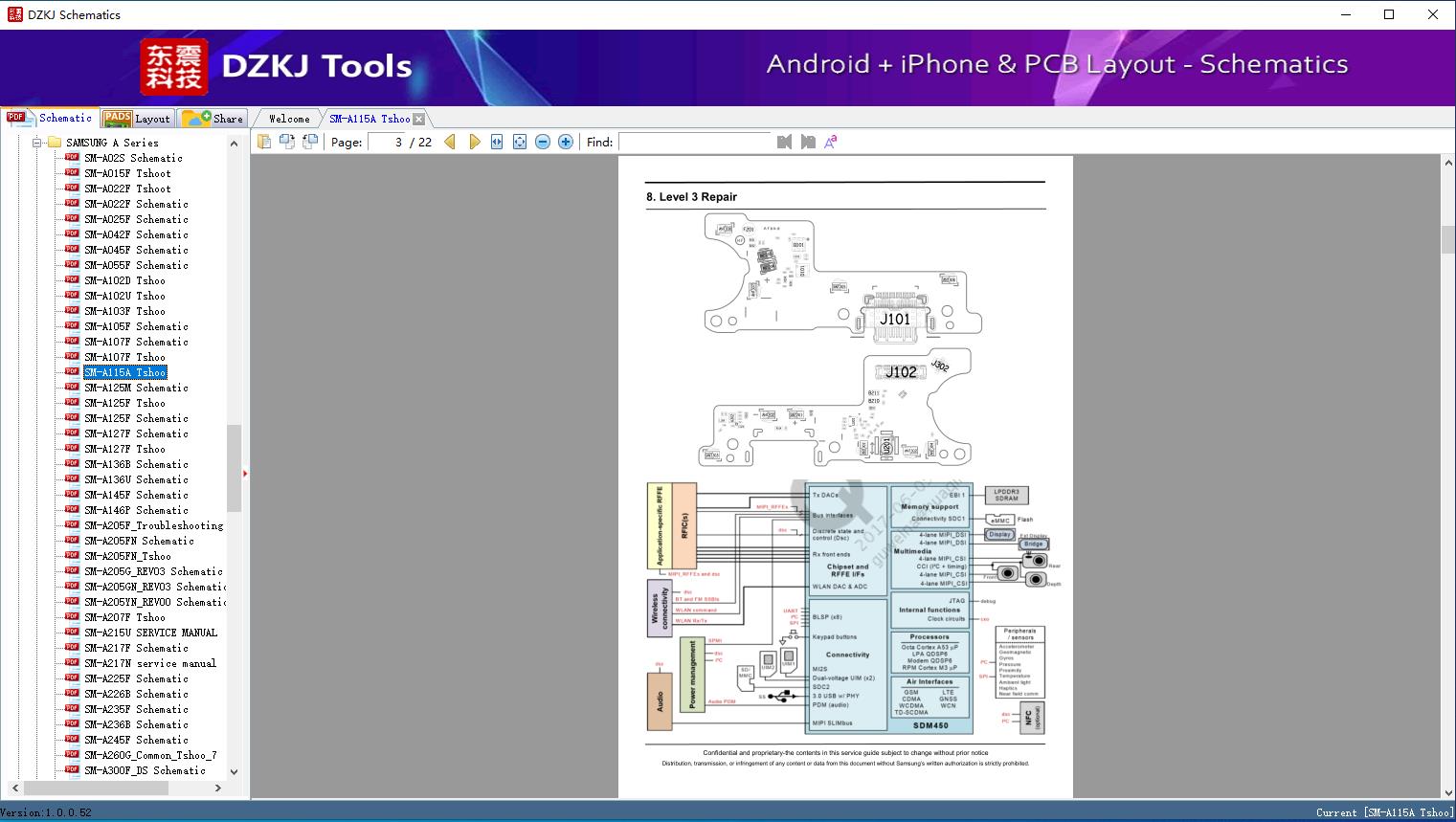Select SM-A260G_Common_Tshoo_7 entry
Image resolution: width=1456 pixels, height=822 pixels.
(150, 755)
